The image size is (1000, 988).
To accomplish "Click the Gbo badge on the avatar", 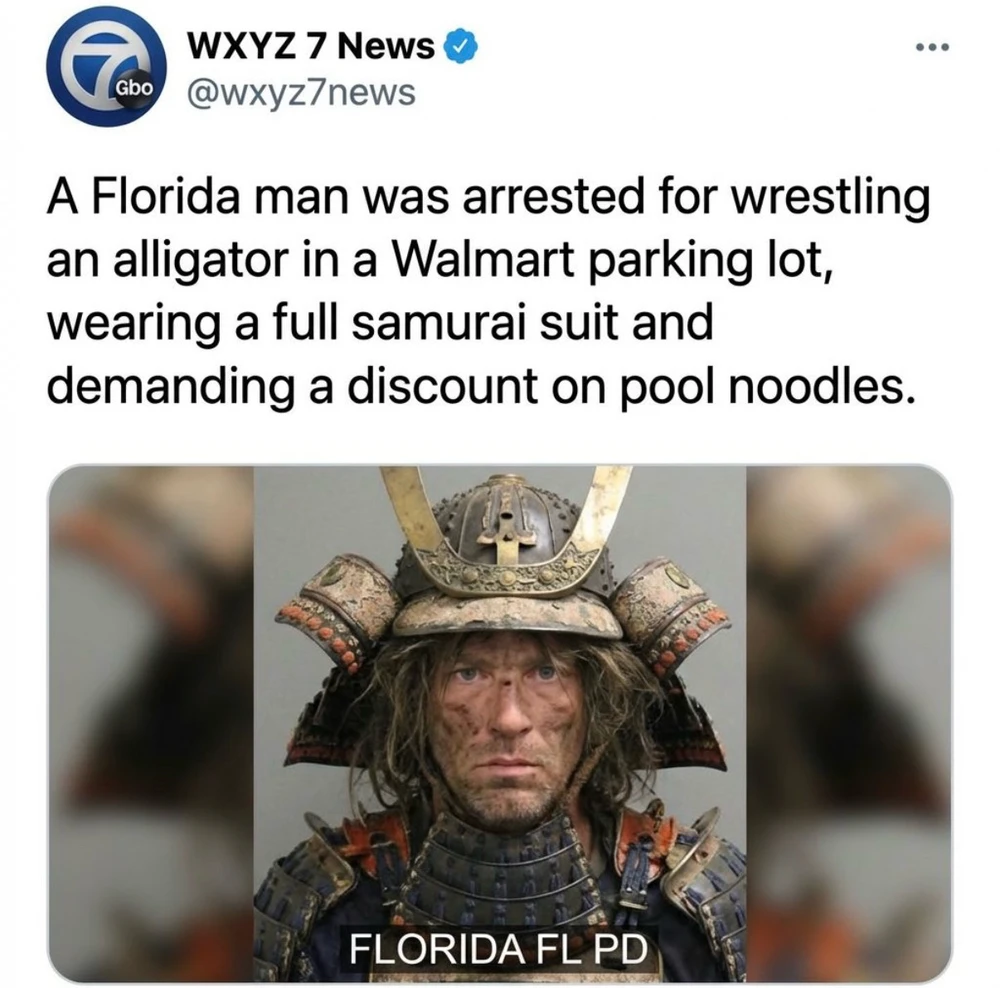I will click(133, 89).
